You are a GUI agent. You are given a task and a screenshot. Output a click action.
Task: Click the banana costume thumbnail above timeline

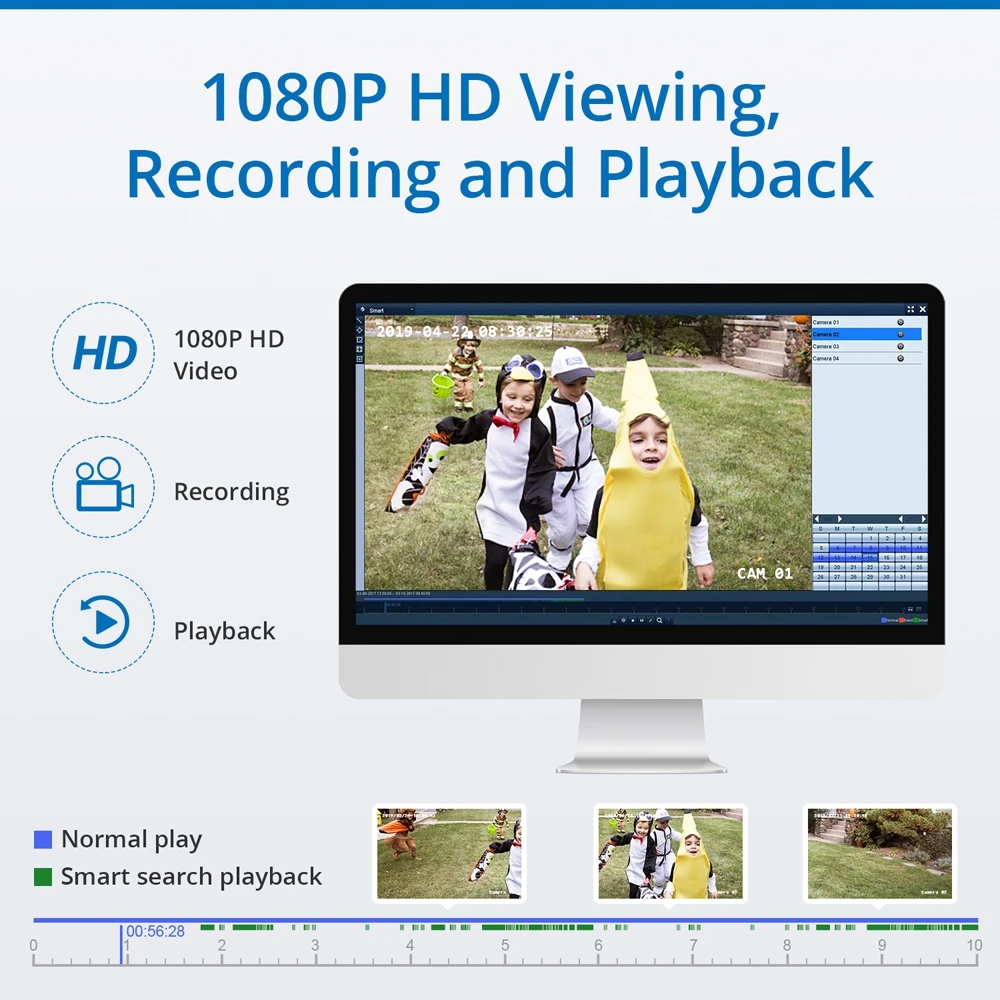[670, 853]
